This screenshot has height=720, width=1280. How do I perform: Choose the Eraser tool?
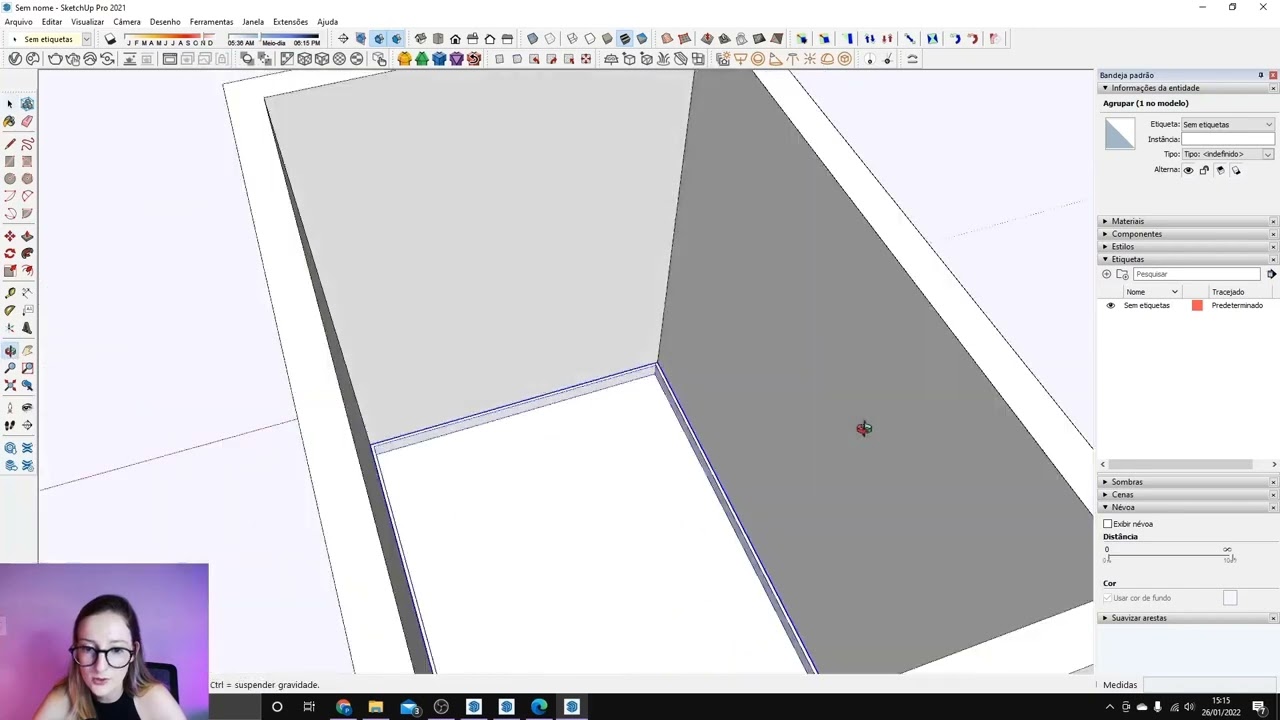click(27, 122)
